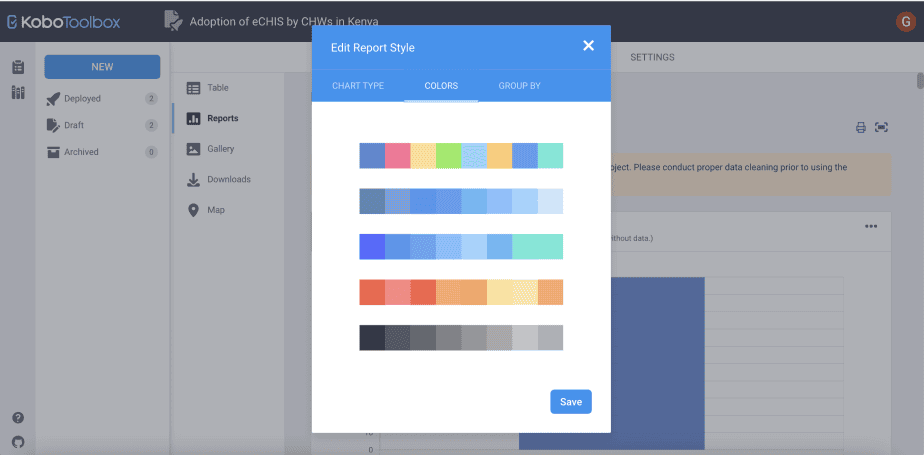The width and height of the screenshot is (924, 455).
Task: Open the GitHub icon in sidebar
Action: tap(18, 441)
